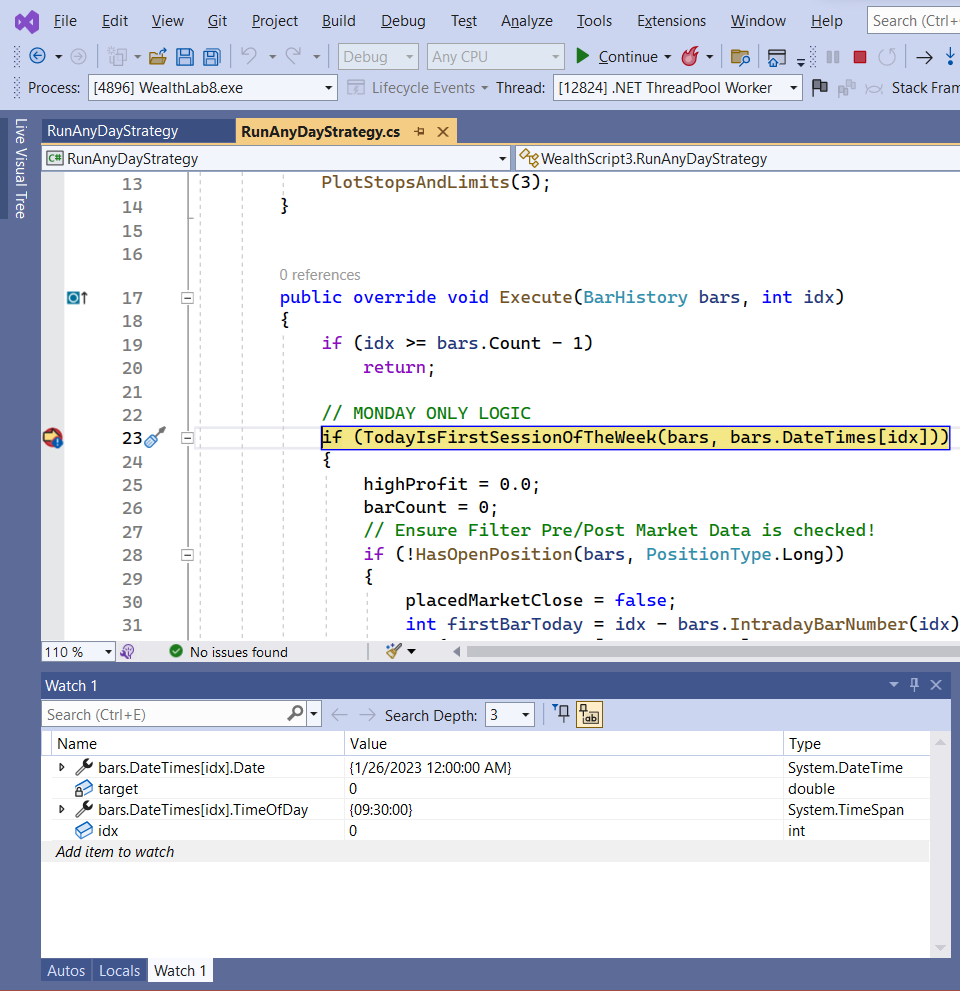Viewport: 960px width, 991px height.
Task: Click the code cleanup broom icon
Action: click(x=394, y=652)
